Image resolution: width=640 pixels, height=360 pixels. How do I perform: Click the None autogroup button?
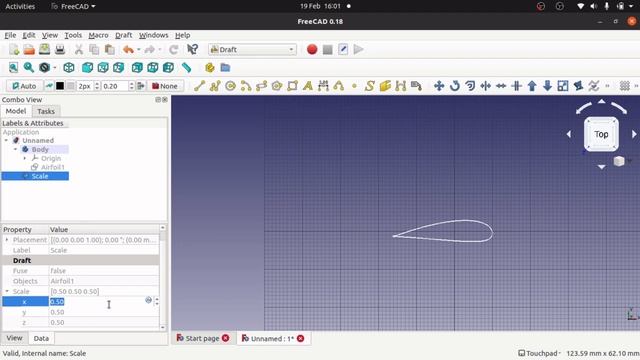point(165,86)
